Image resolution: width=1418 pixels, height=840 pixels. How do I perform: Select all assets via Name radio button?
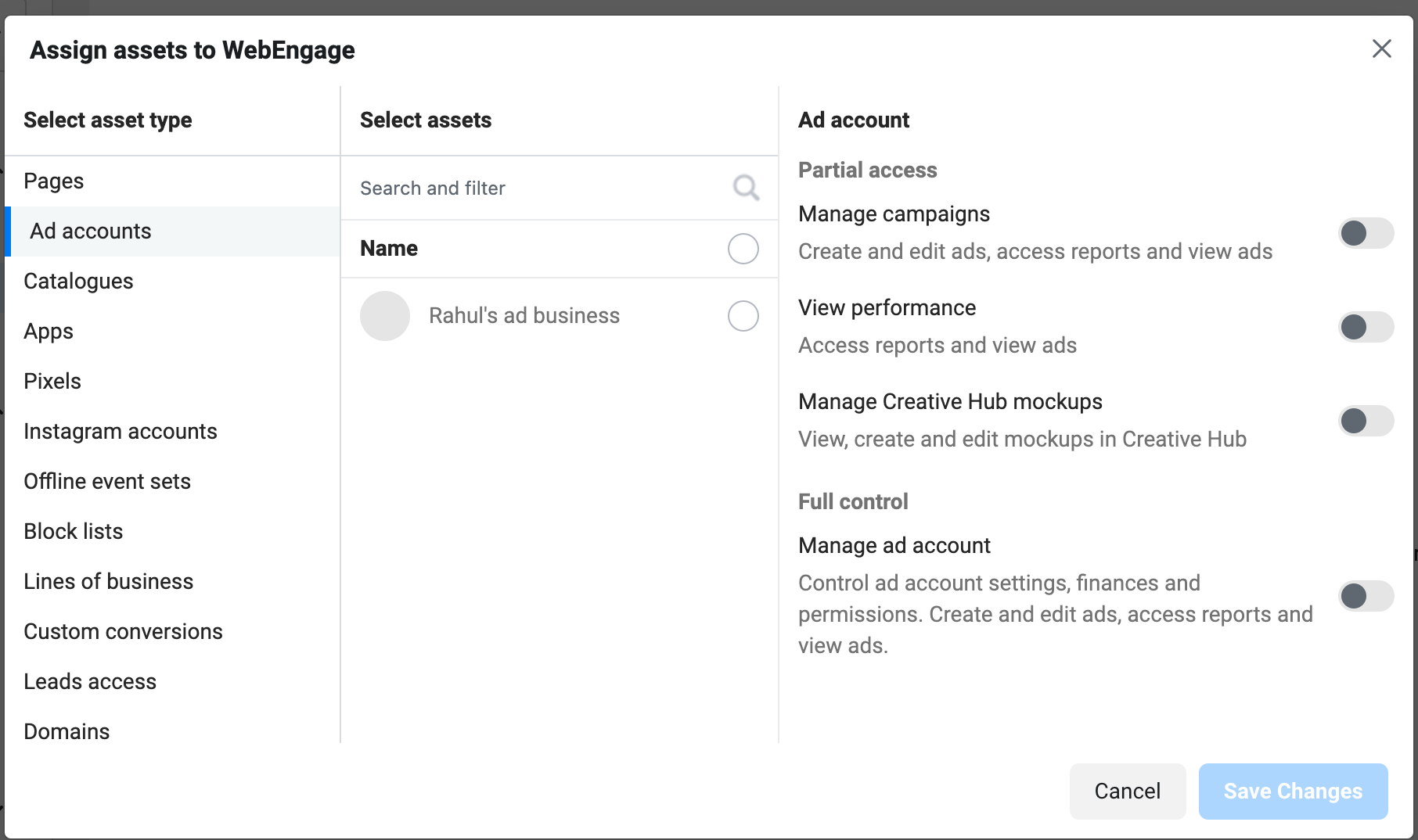click(x=743, y=249)
